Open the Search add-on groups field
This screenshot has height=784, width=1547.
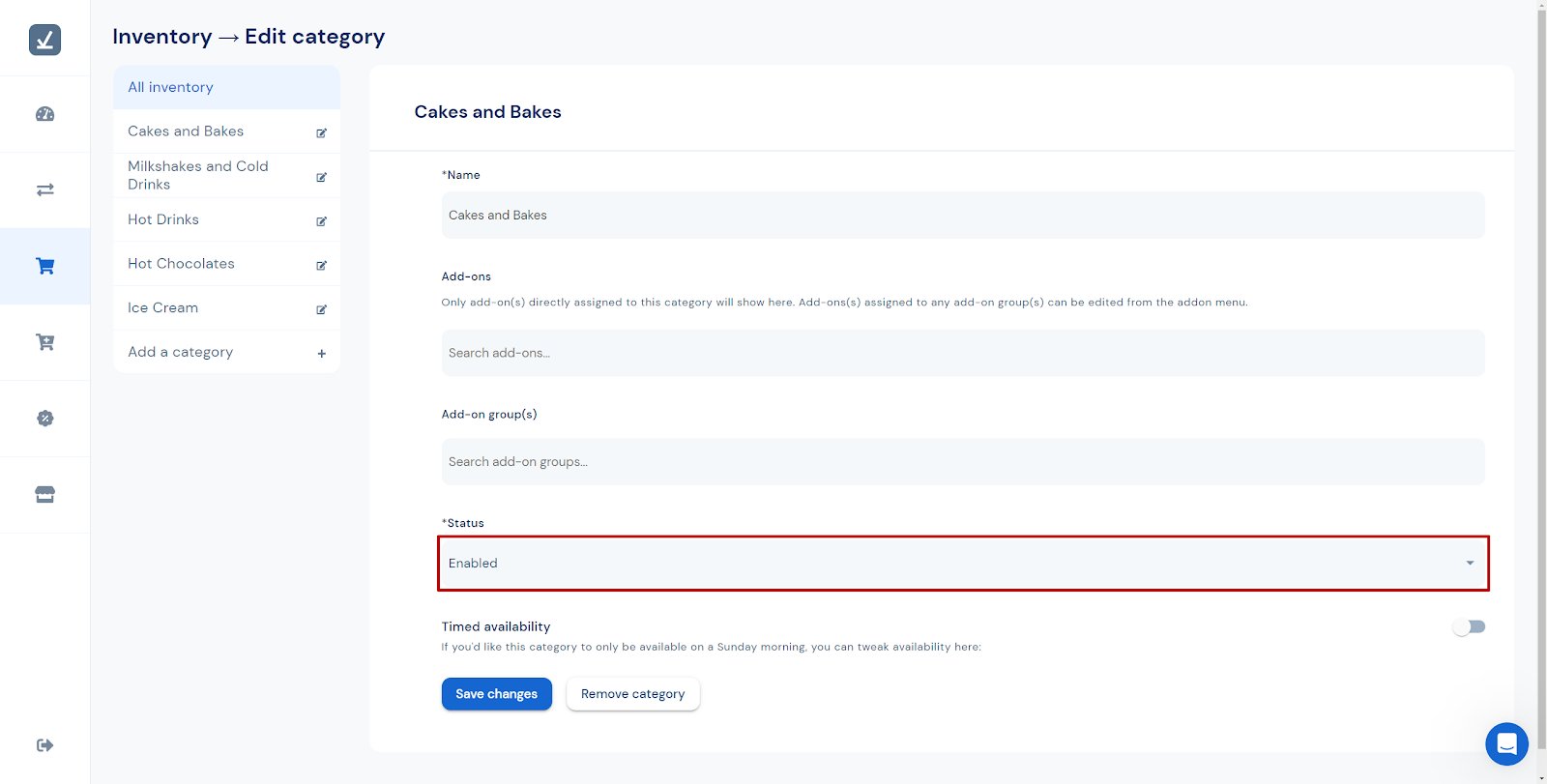[962, 462]
